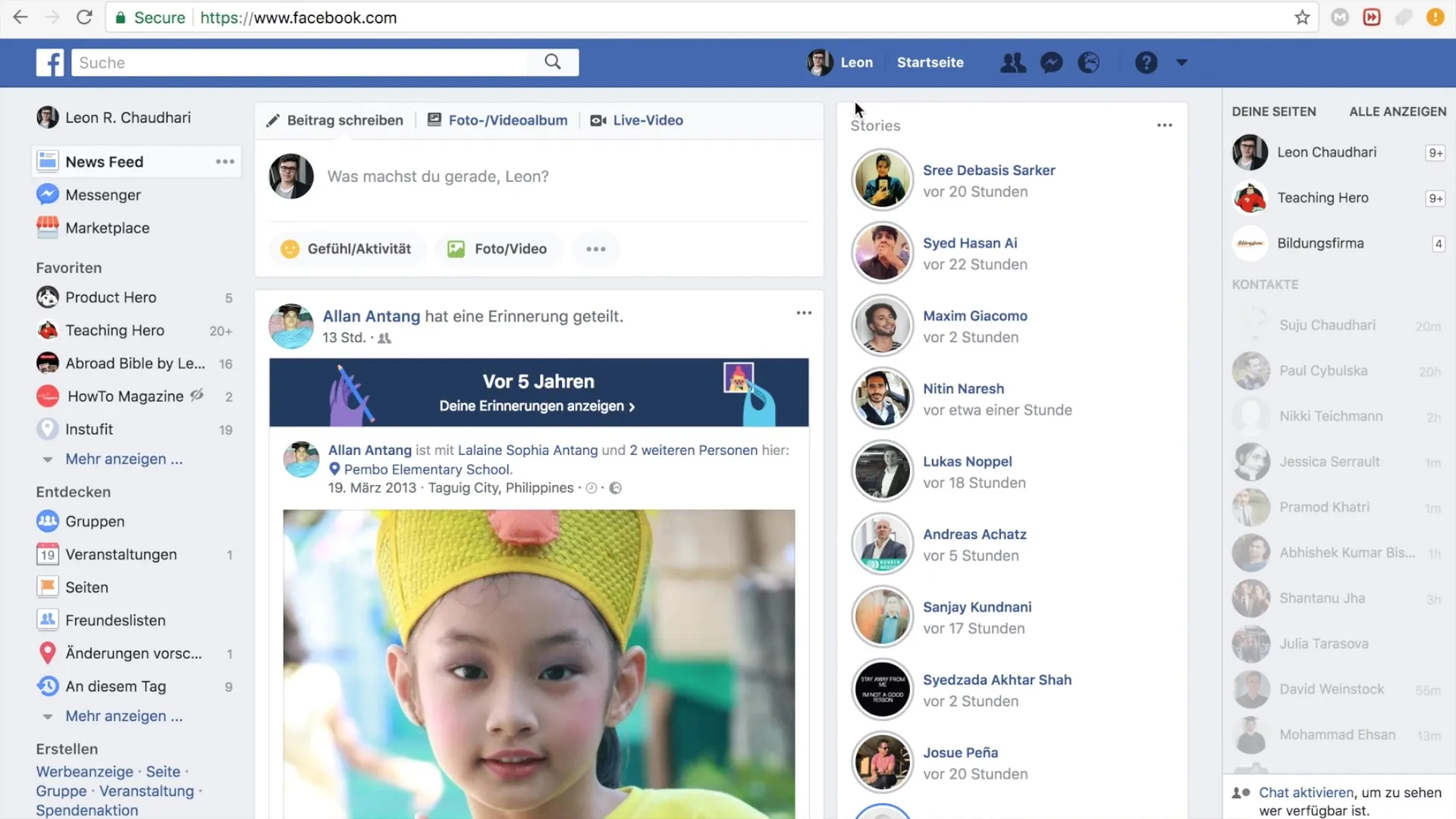Click Spendenaktion create link
Screen dimensions: 1456x819
click(86, 810)
